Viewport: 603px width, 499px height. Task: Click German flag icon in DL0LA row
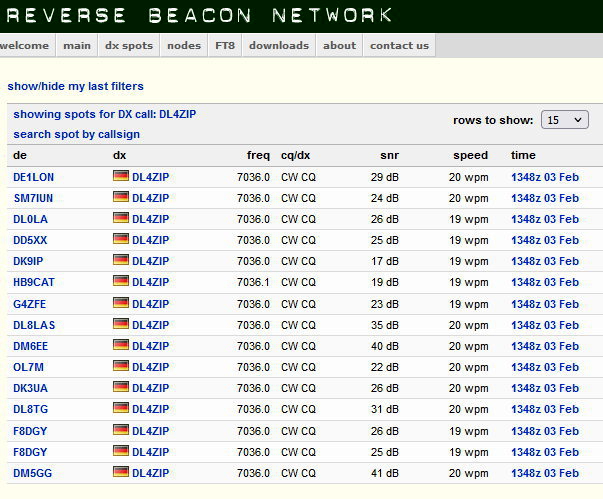tap(121, 218)
